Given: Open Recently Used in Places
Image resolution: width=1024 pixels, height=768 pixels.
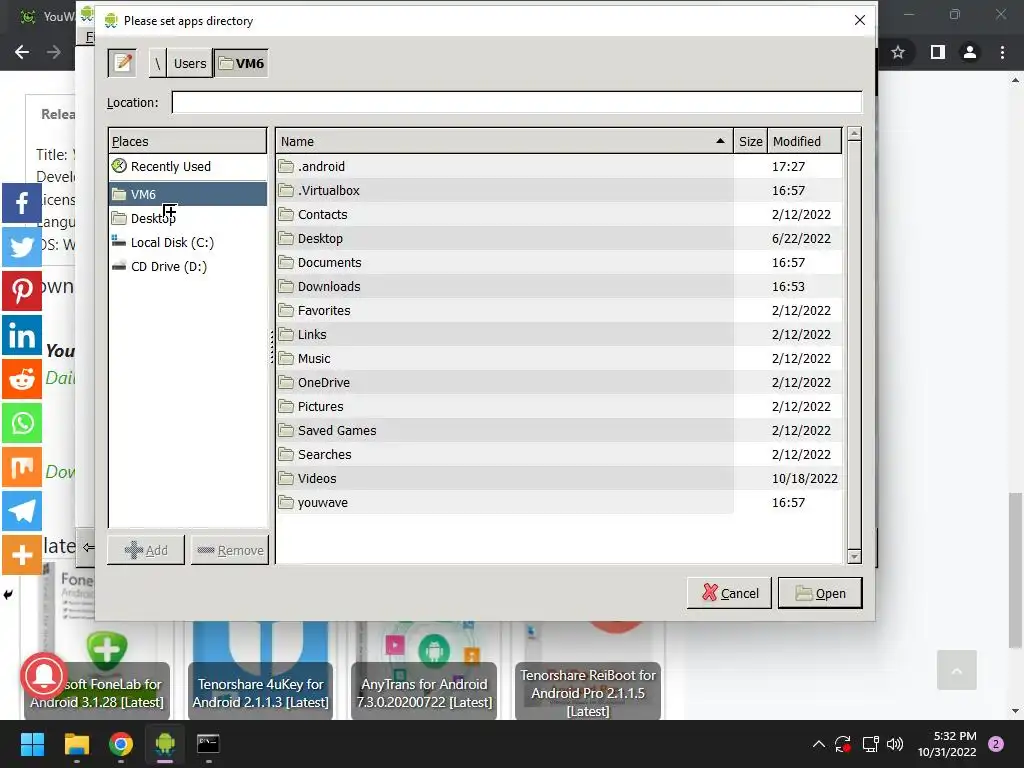Looking at the screenshot, I should pos(187,167).
